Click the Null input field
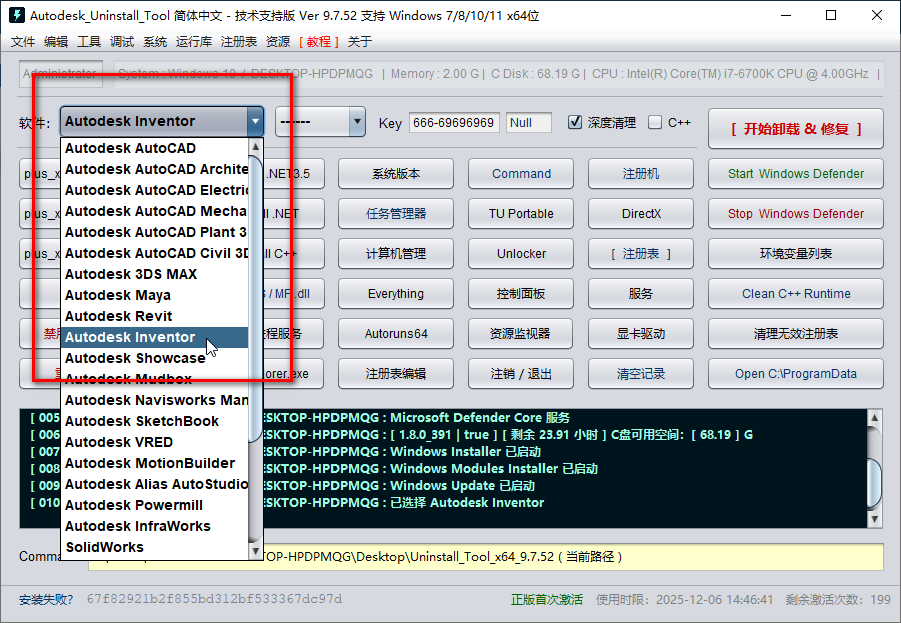The height and width of the screenshot is (623, 901). coord(529,122)
